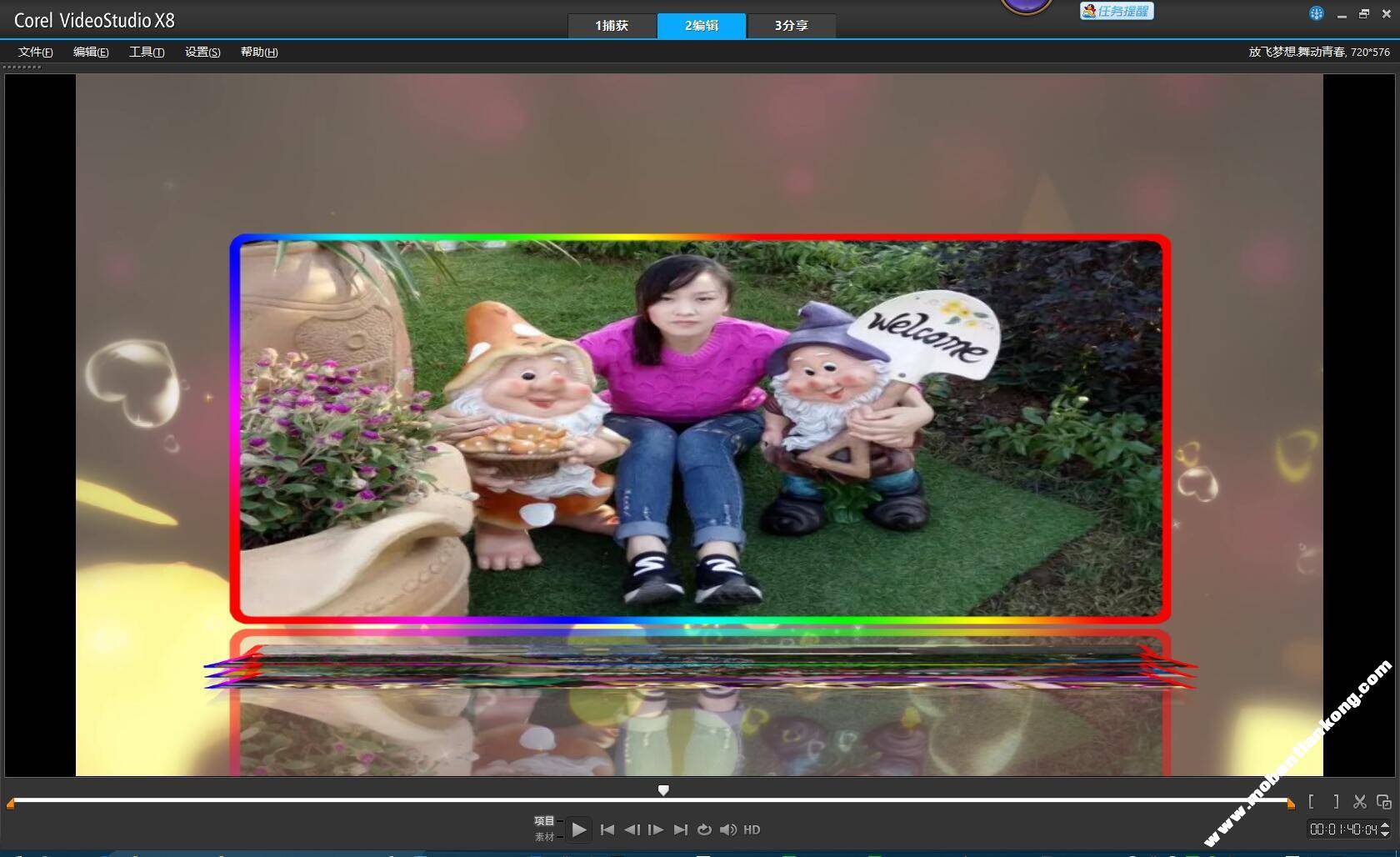Enlarge the preview window icon
Screen dimensions: 1400x857
(x=1384, y=802)
